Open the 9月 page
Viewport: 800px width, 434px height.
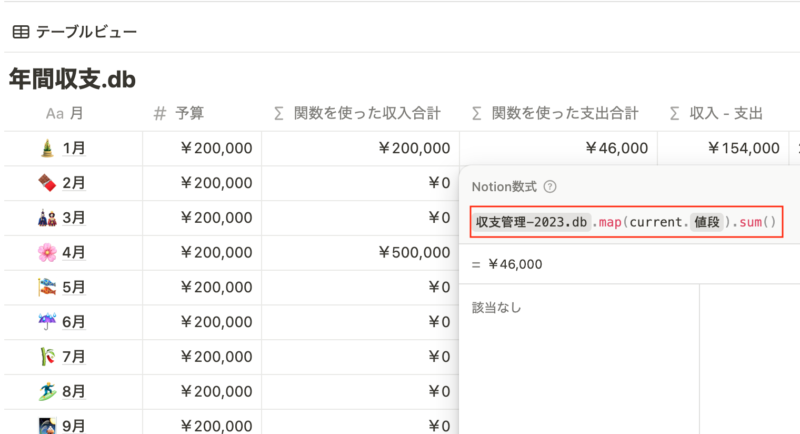[x=73, y=426]
